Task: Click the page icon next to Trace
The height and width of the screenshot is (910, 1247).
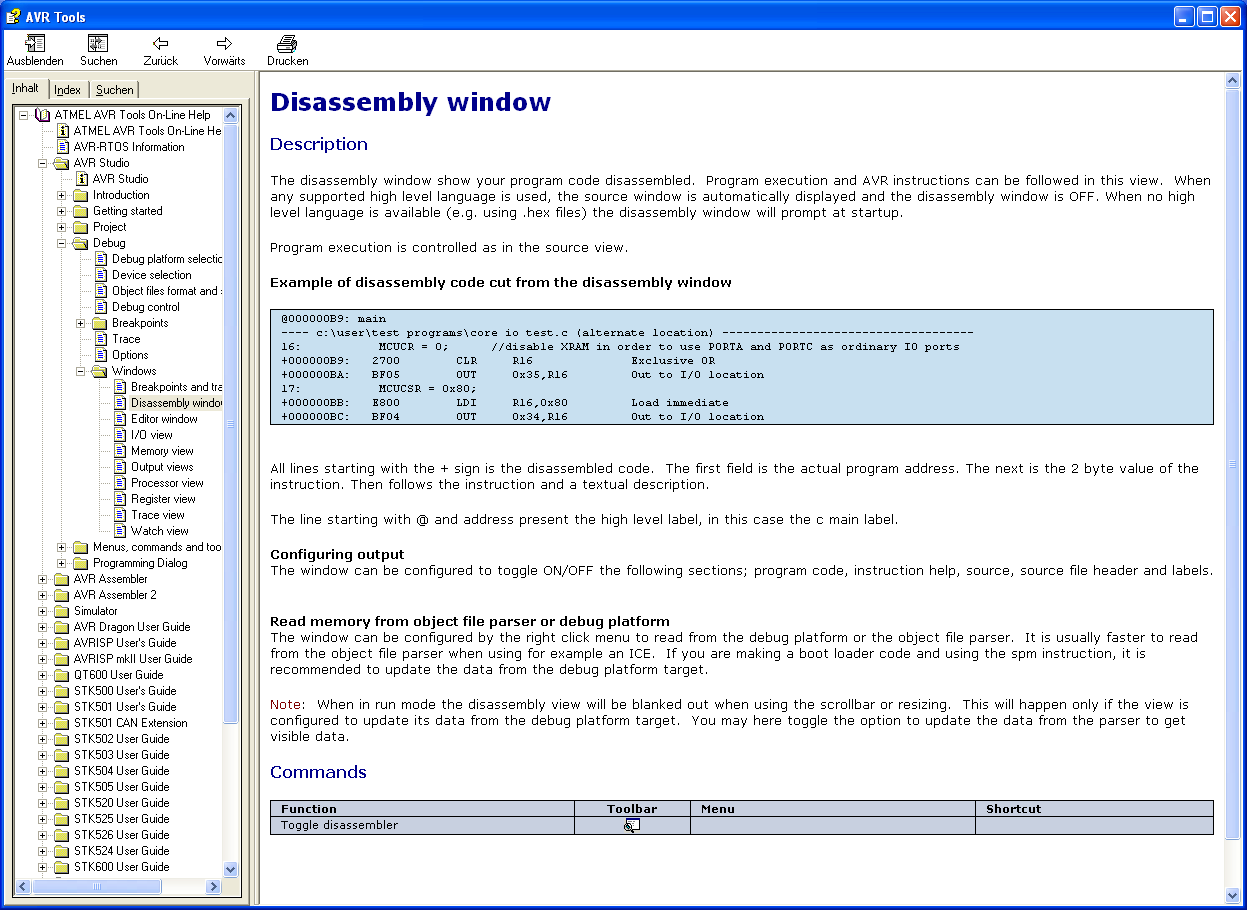Action: click(x=101, y=339)
